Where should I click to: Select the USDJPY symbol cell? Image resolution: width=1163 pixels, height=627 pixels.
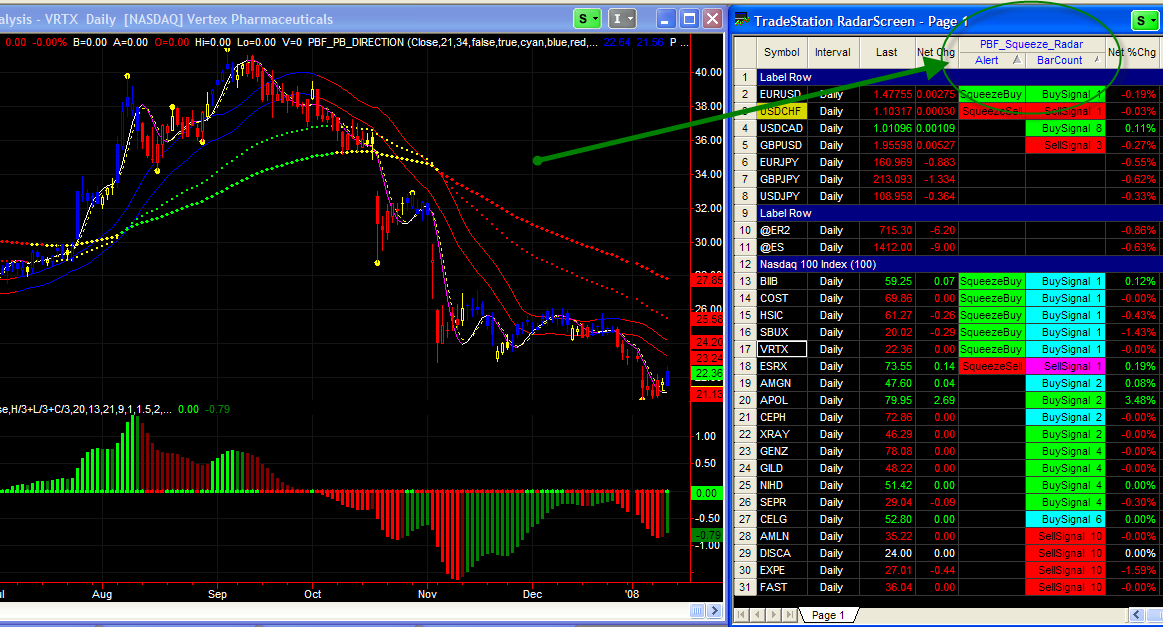coord(781,197)
